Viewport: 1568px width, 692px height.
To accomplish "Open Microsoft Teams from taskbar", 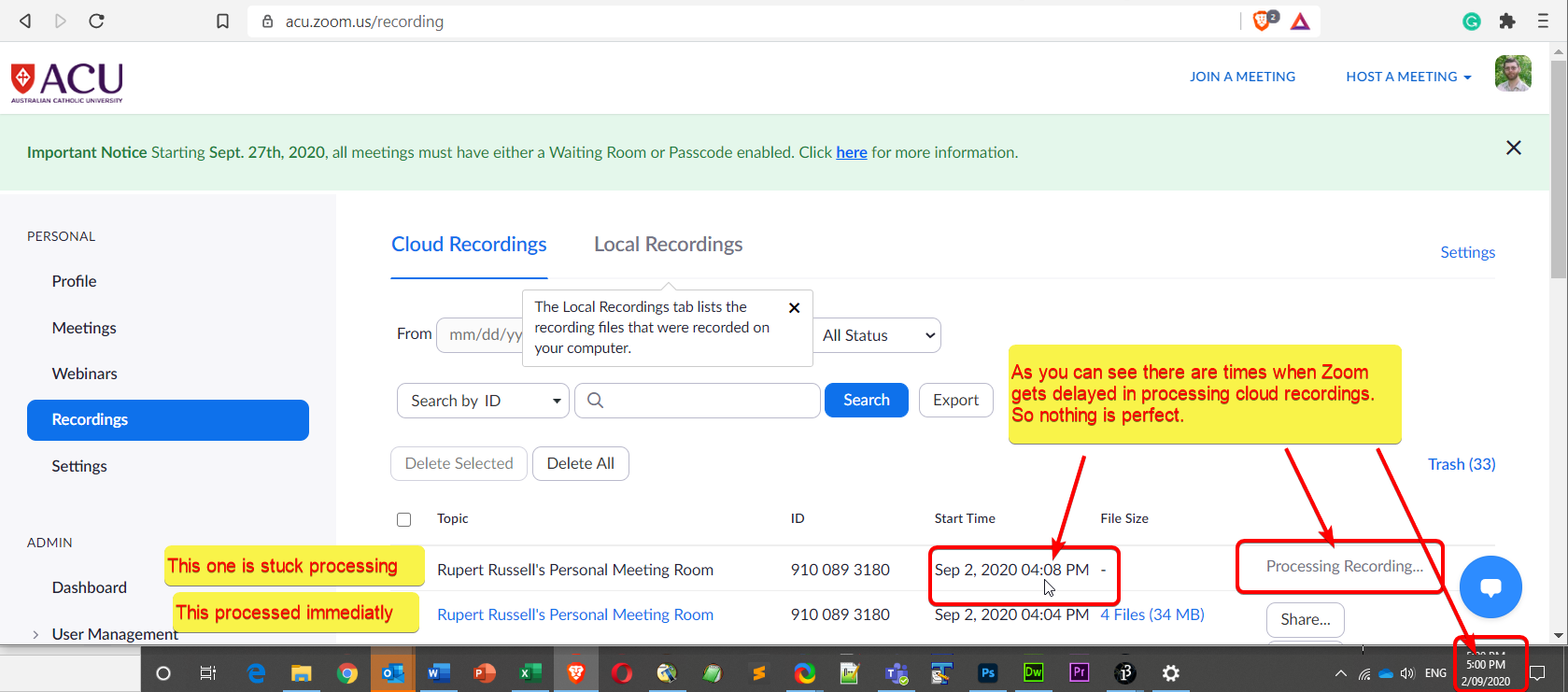I will [x=897, y=672].
